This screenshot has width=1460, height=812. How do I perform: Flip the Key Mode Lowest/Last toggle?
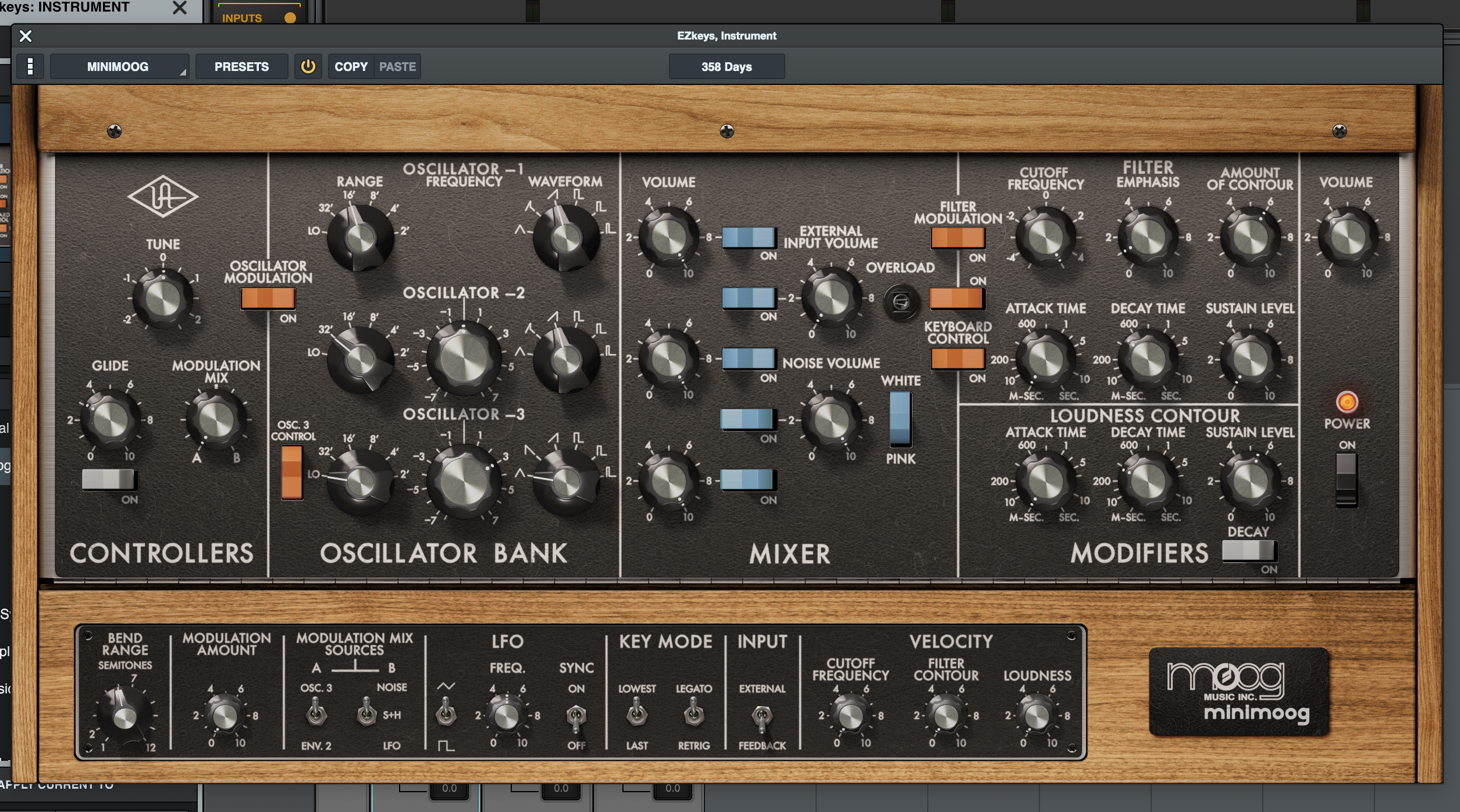637,713
